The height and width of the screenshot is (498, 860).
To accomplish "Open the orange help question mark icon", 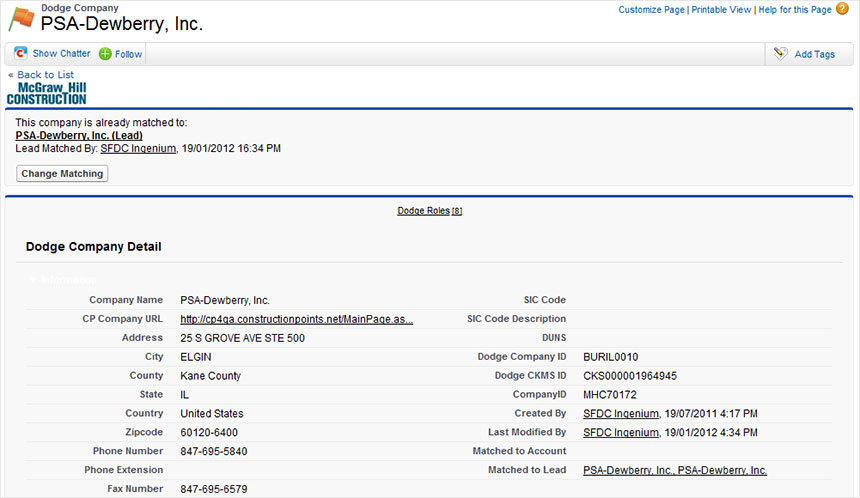I will (842, 9).
